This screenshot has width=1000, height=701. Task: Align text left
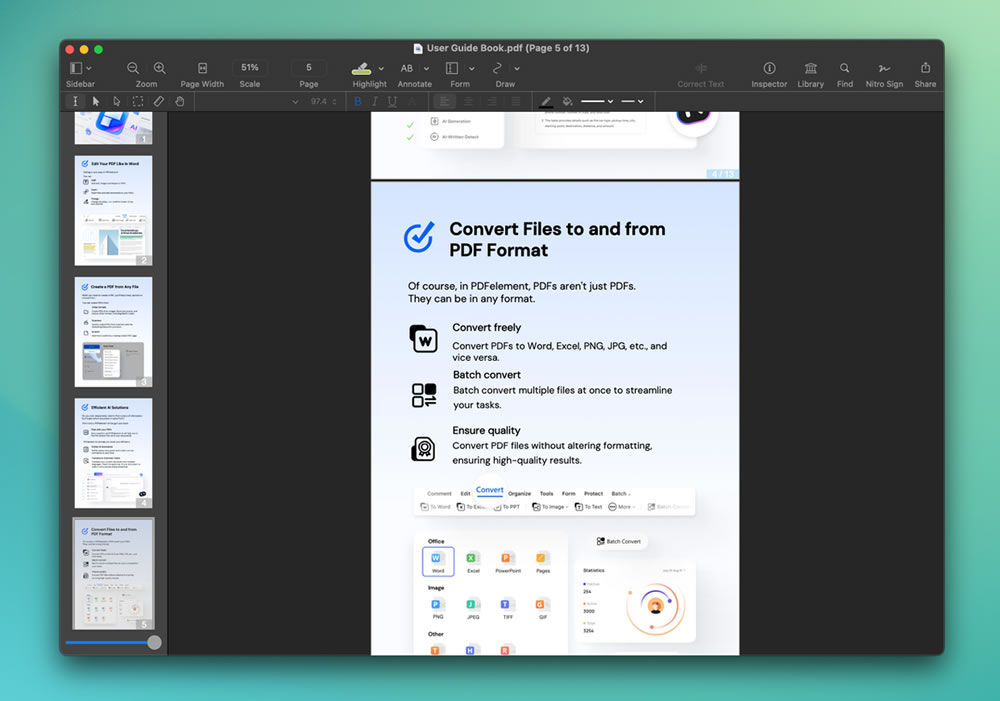click(x=445, y=101)
